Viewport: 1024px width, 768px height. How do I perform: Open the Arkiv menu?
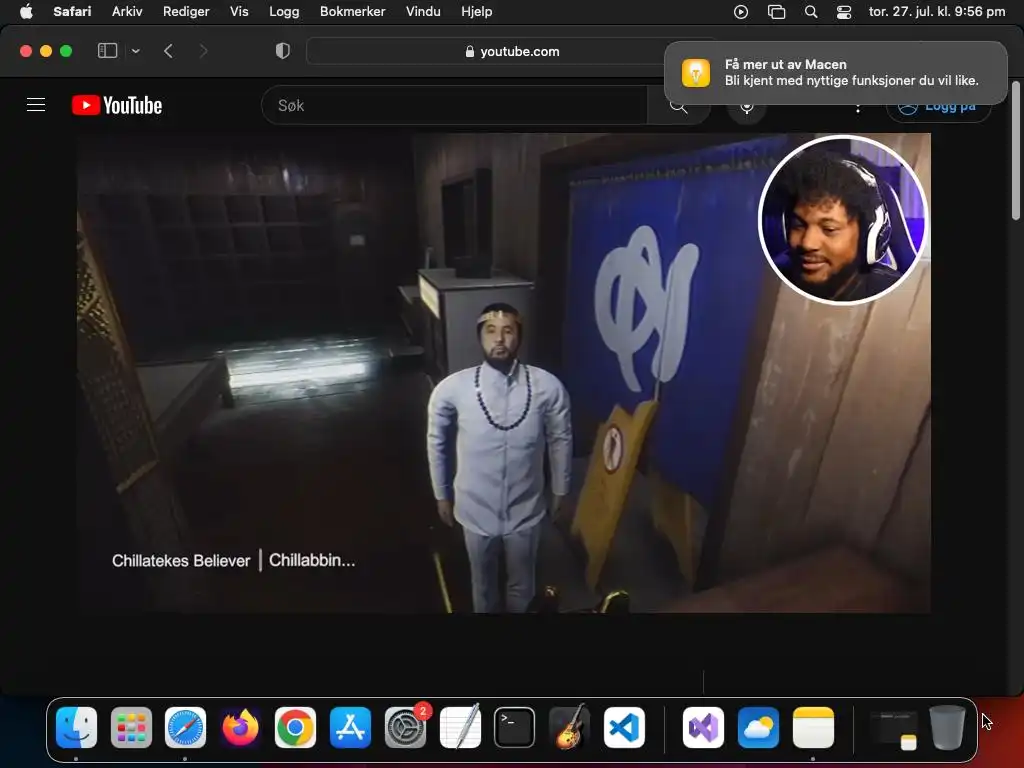click(127, 11)
